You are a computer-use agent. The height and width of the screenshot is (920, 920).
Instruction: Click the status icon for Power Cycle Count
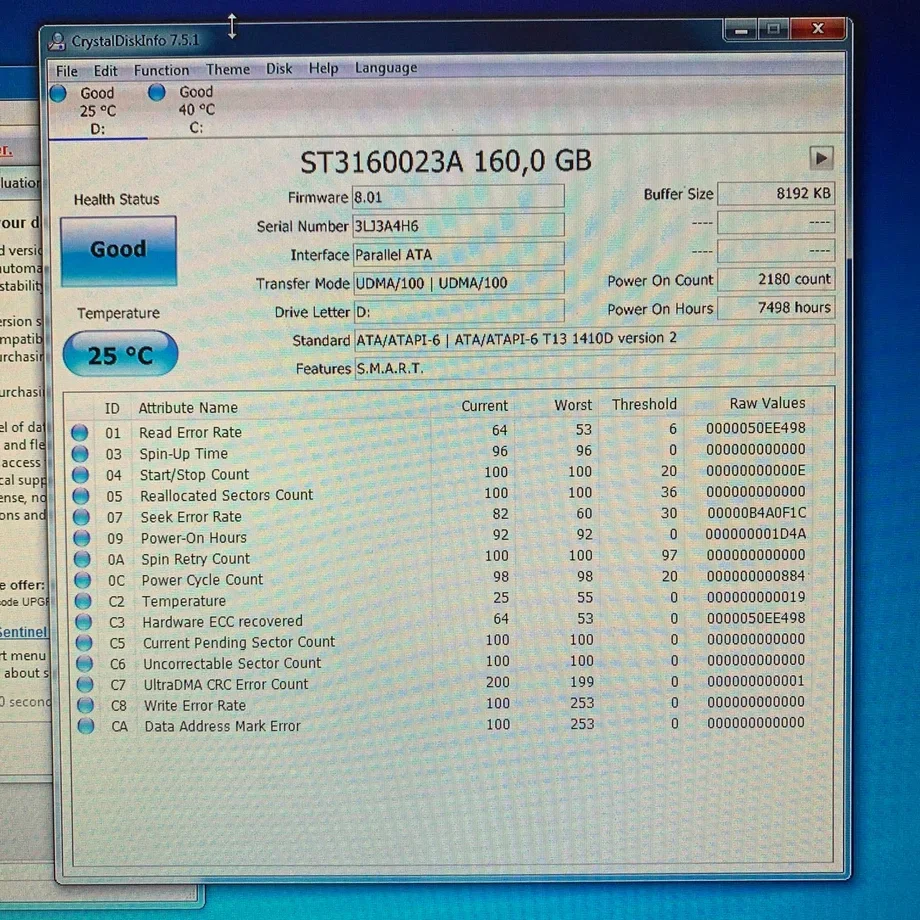[x=83, y=580]
